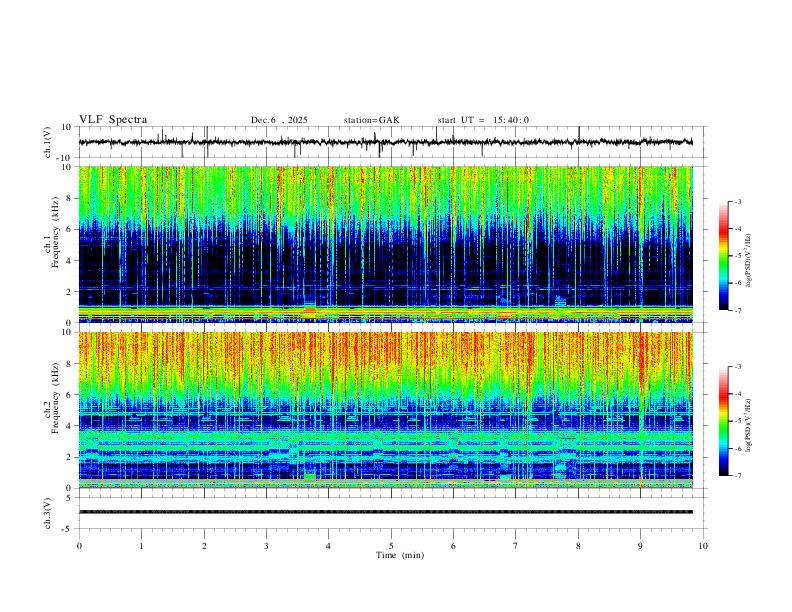The height and width of the screenshot is (612, 792).
Task: Click the ch.2 color bar log(PSD) label
Action: tap(749, 425)
